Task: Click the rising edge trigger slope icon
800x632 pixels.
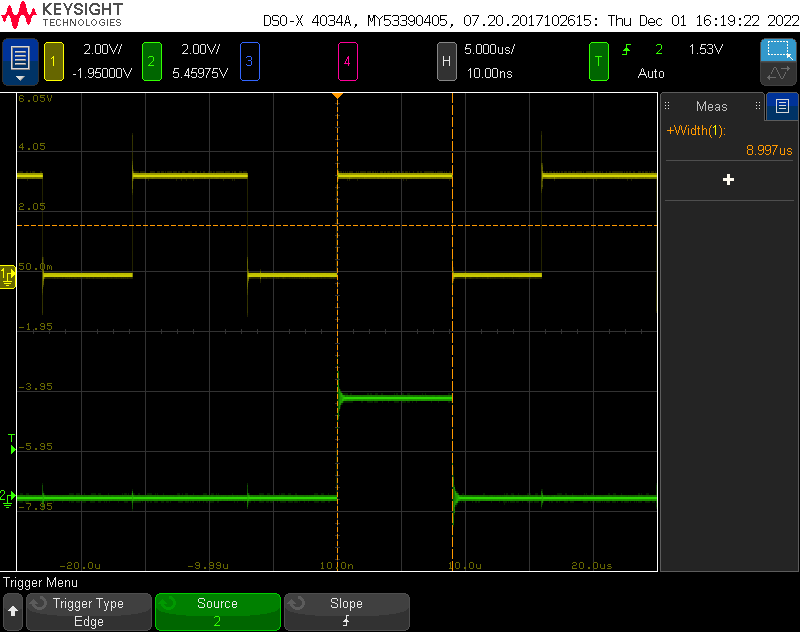Action: pos(625,48)
